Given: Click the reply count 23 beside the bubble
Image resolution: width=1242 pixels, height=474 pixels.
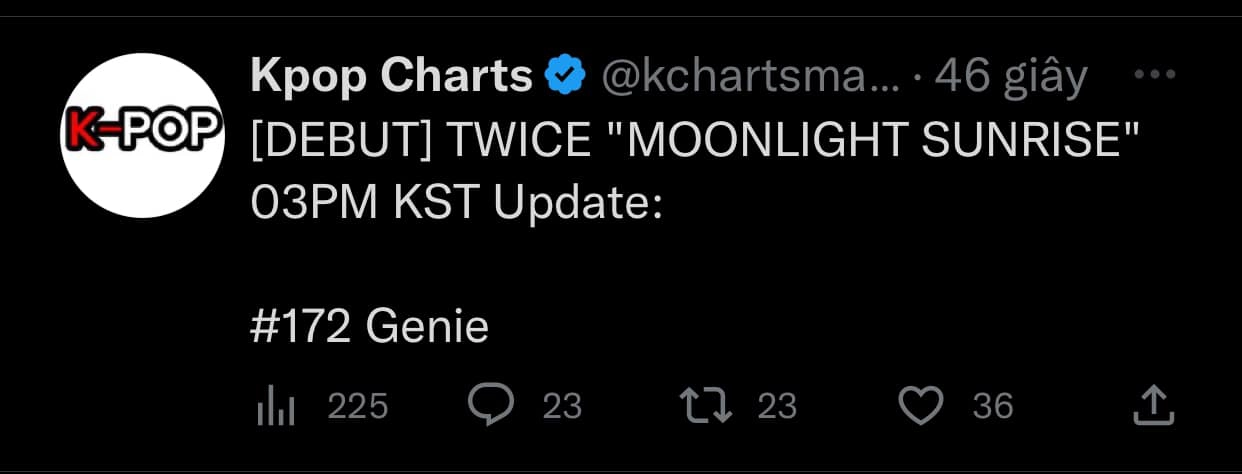Looking at the screenshot, I should 562,406.
